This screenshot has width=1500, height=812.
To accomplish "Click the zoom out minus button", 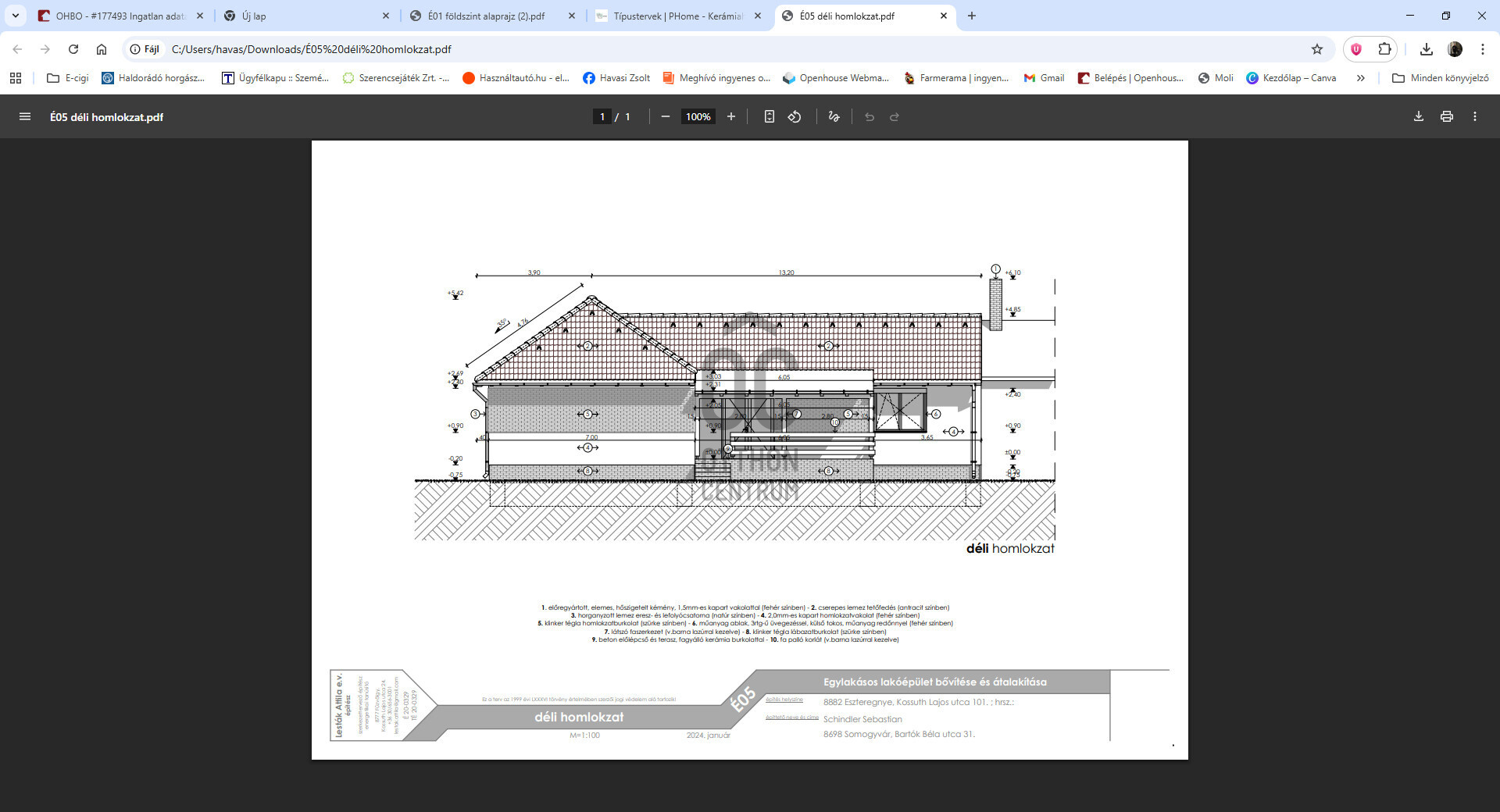I will point(666,117).
